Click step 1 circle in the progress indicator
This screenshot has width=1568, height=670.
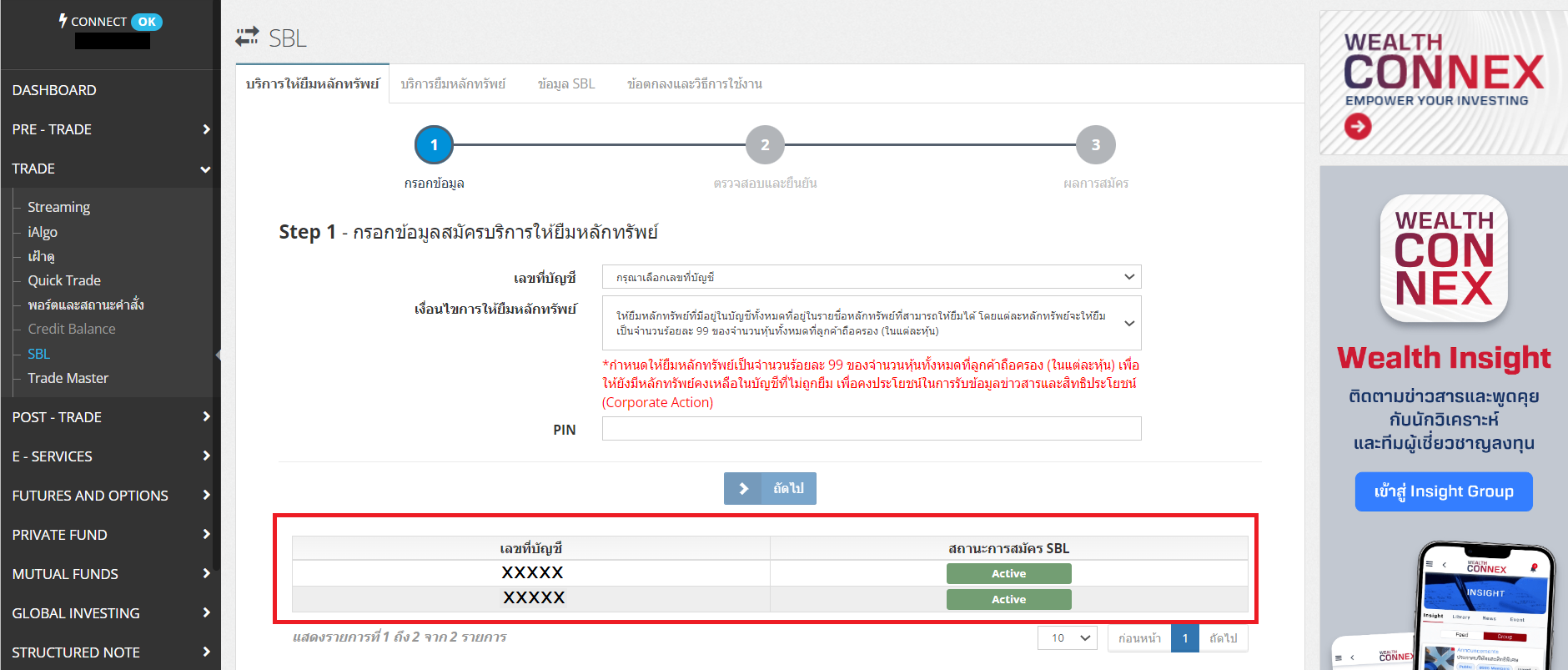[x=434, y=145]
